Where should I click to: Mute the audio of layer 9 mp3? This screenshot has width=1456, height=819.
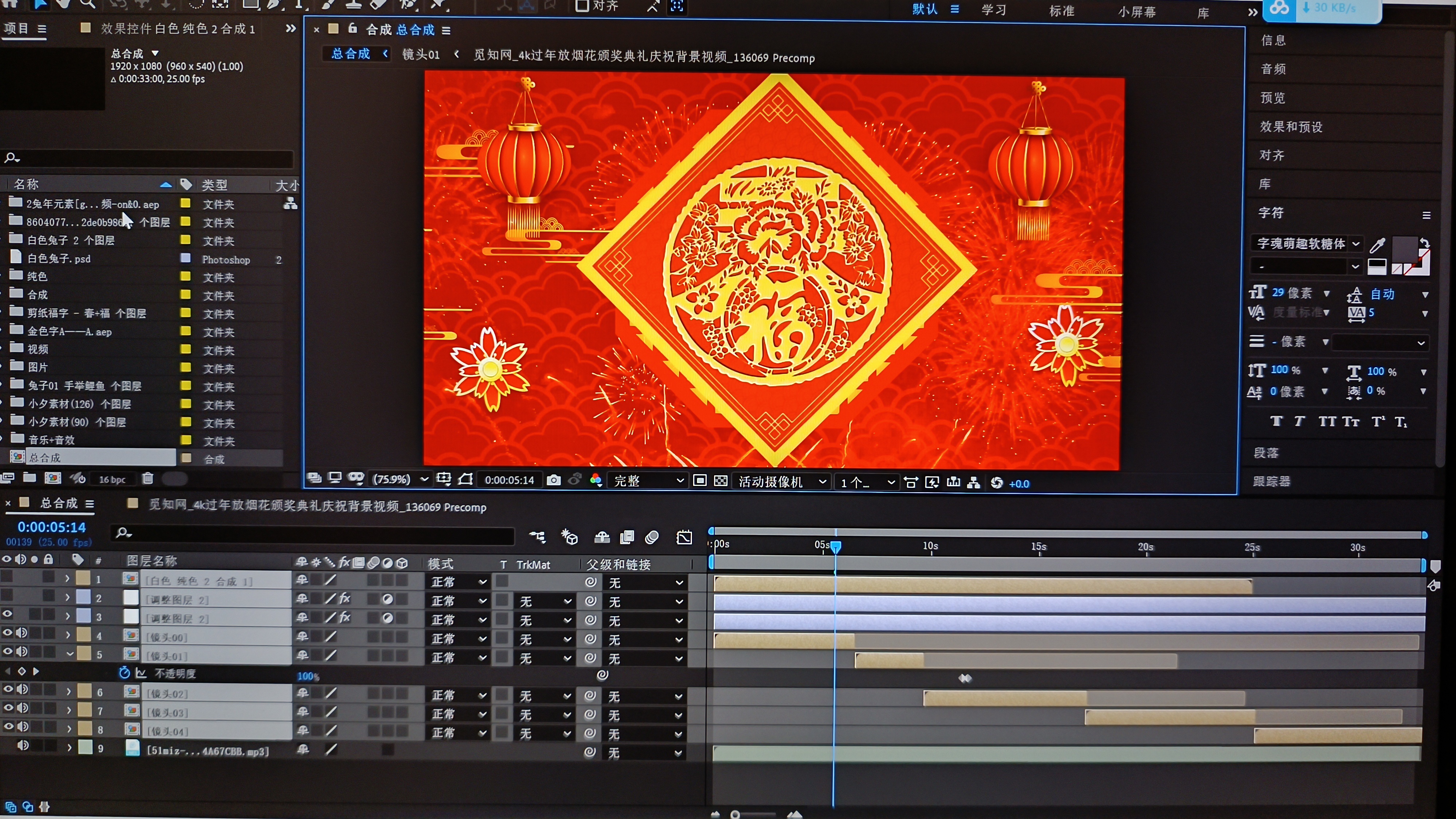(x=23, y=745)
